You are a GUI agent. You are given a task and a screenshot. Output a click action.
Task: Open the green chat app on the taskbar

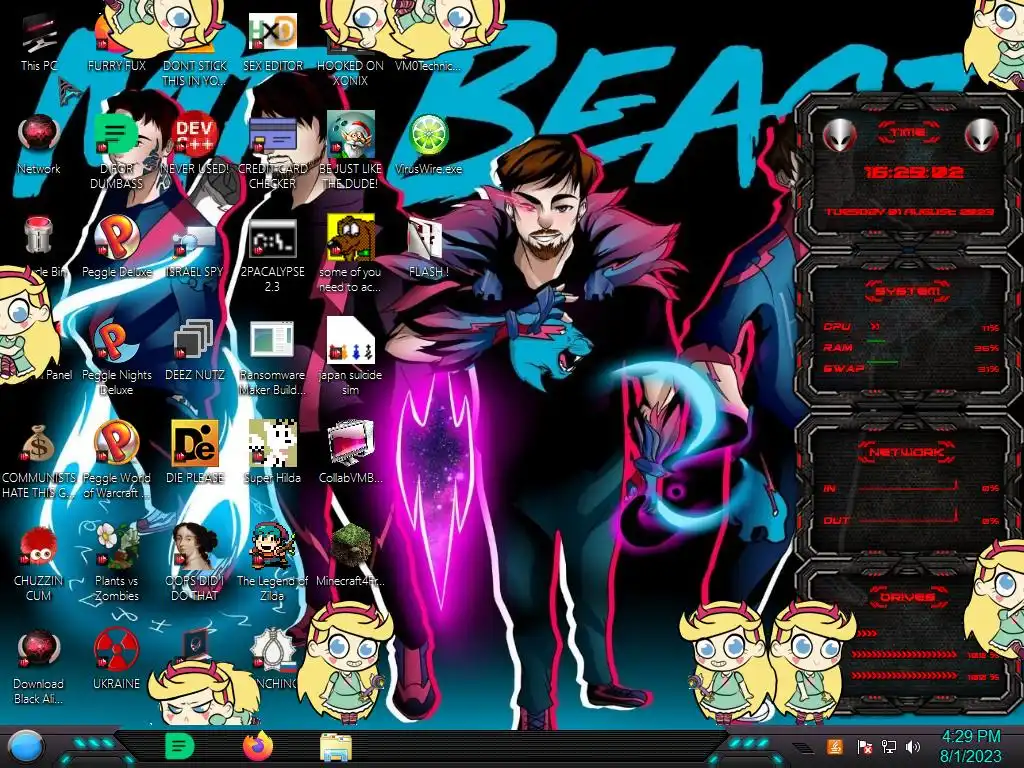[180, 746]
